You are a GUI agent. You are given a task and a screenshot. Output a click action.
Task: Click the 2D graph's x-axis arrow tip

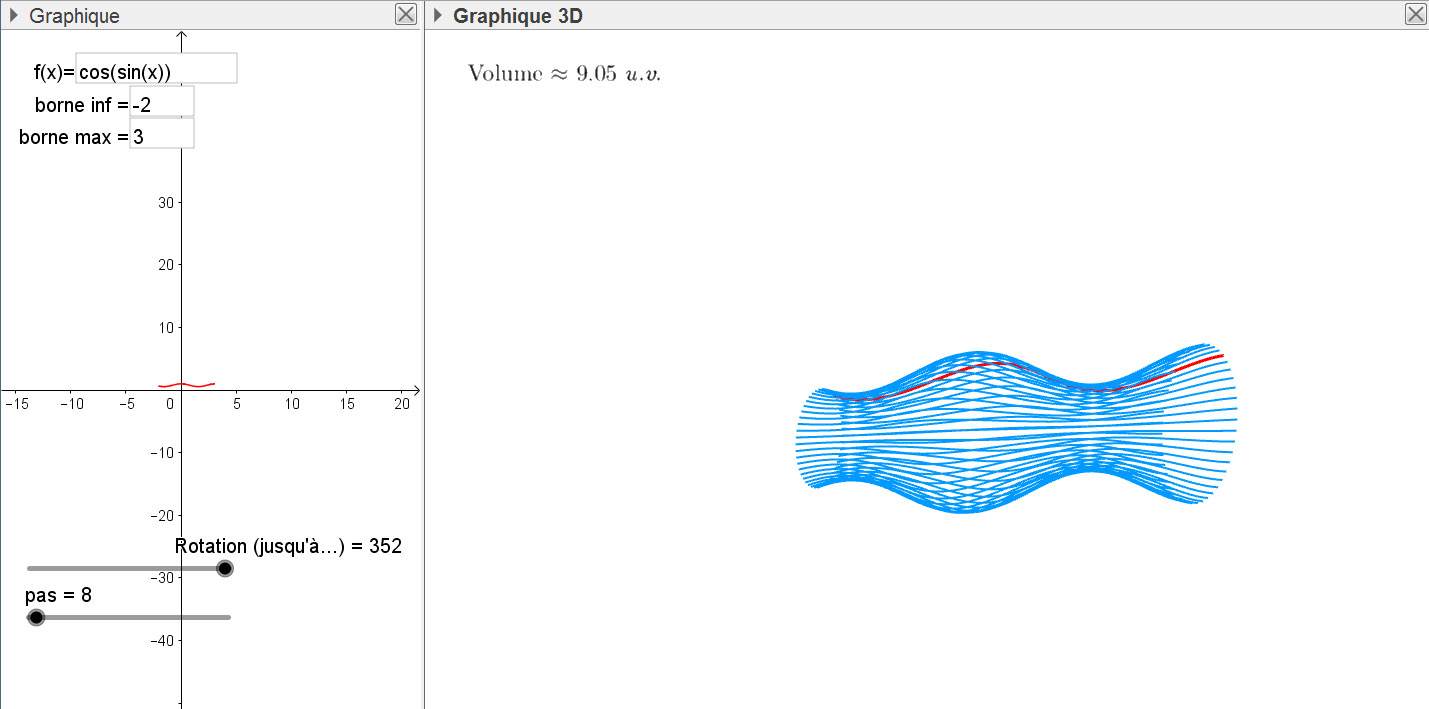tap(416, 390)
